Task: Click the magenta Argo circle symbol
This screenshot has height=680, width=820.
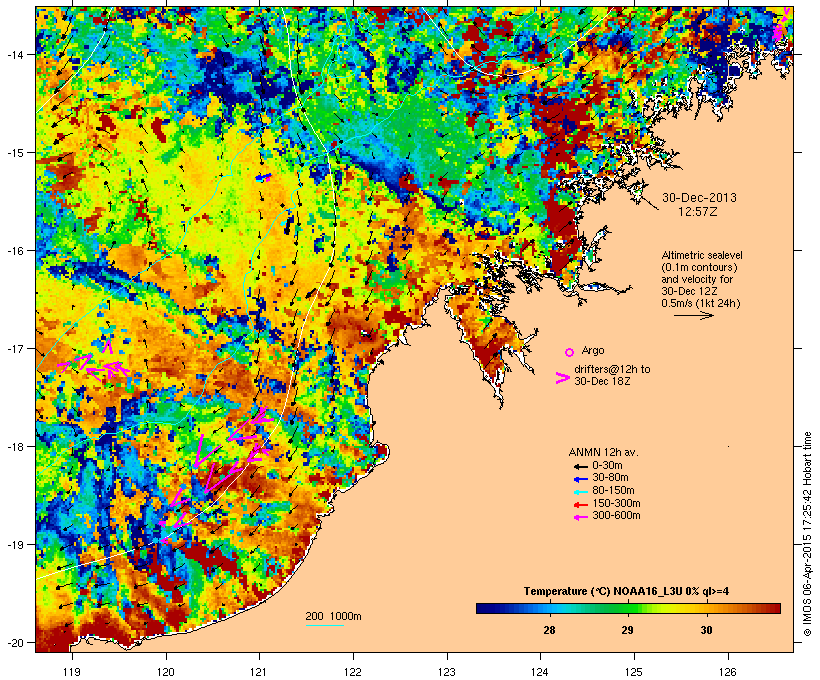Action: click(570, 352)
